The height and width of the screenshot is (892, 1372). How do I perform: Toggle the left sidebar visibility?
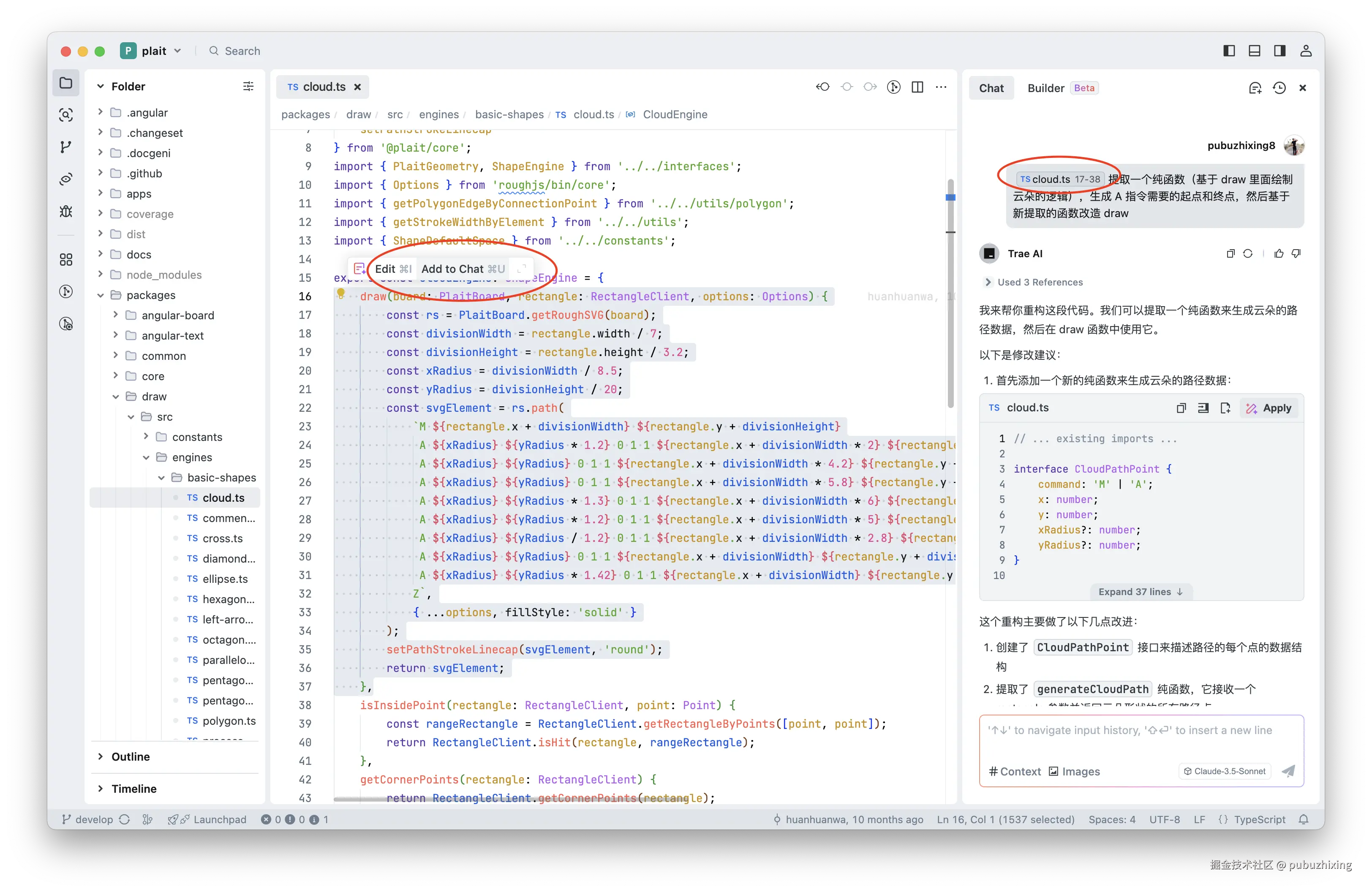click(x=1228, y=51)
